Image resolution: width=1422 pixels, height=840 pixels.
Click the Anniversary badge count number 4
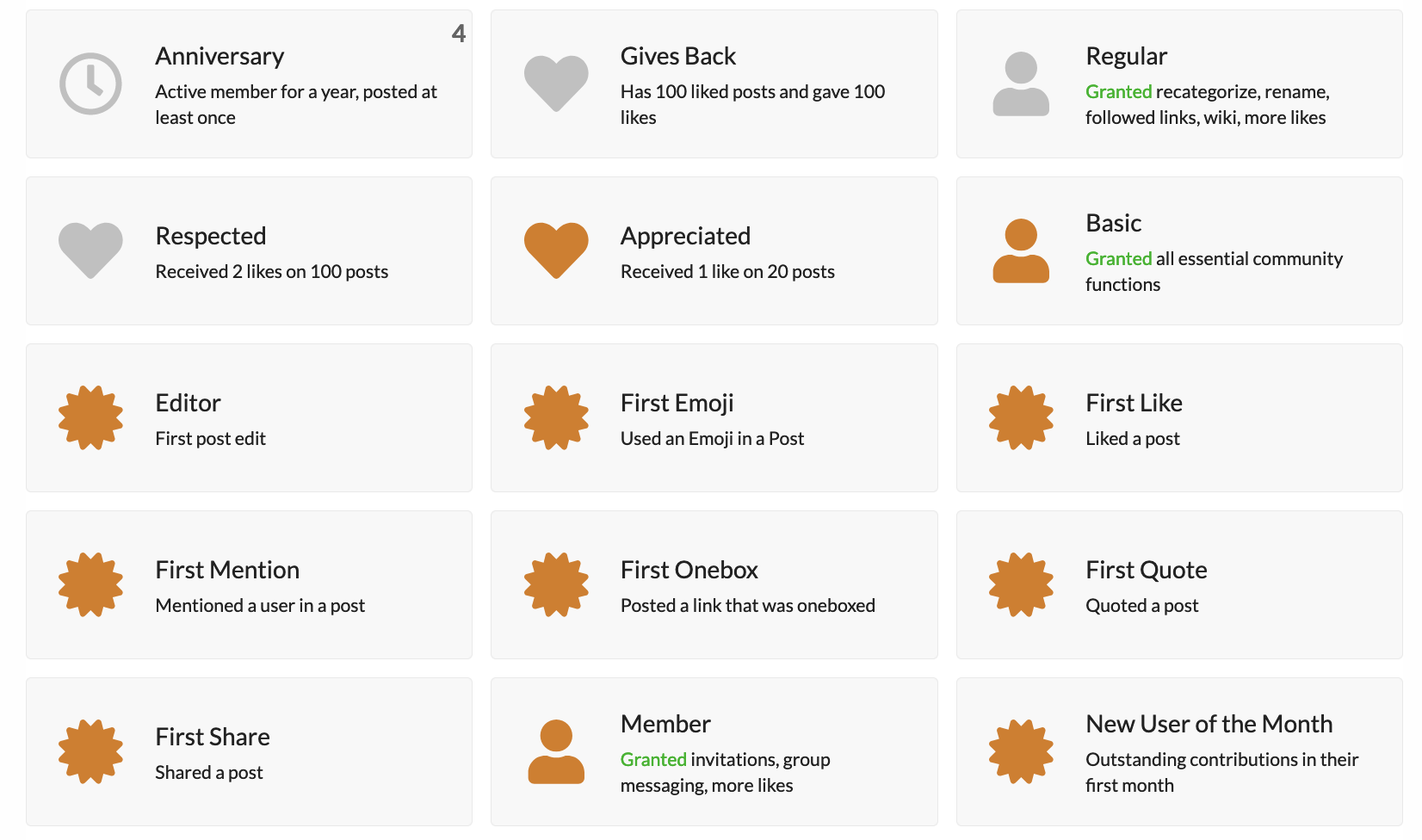459,34
